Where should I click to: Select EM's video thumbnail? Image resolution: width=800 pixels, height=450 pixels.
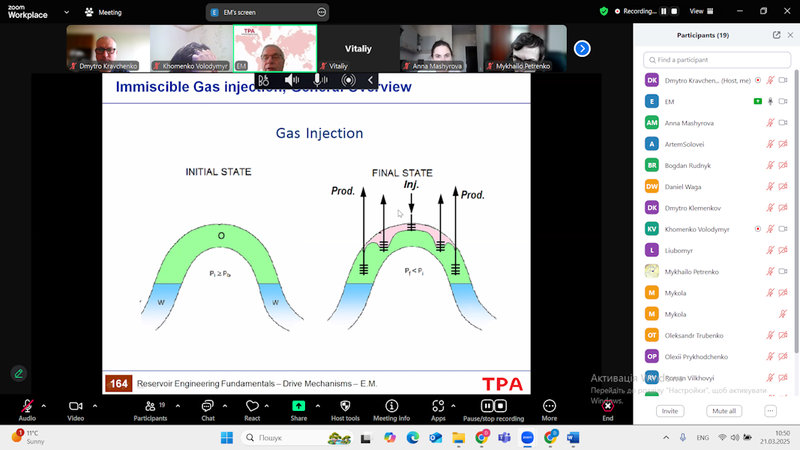point(275,48)
